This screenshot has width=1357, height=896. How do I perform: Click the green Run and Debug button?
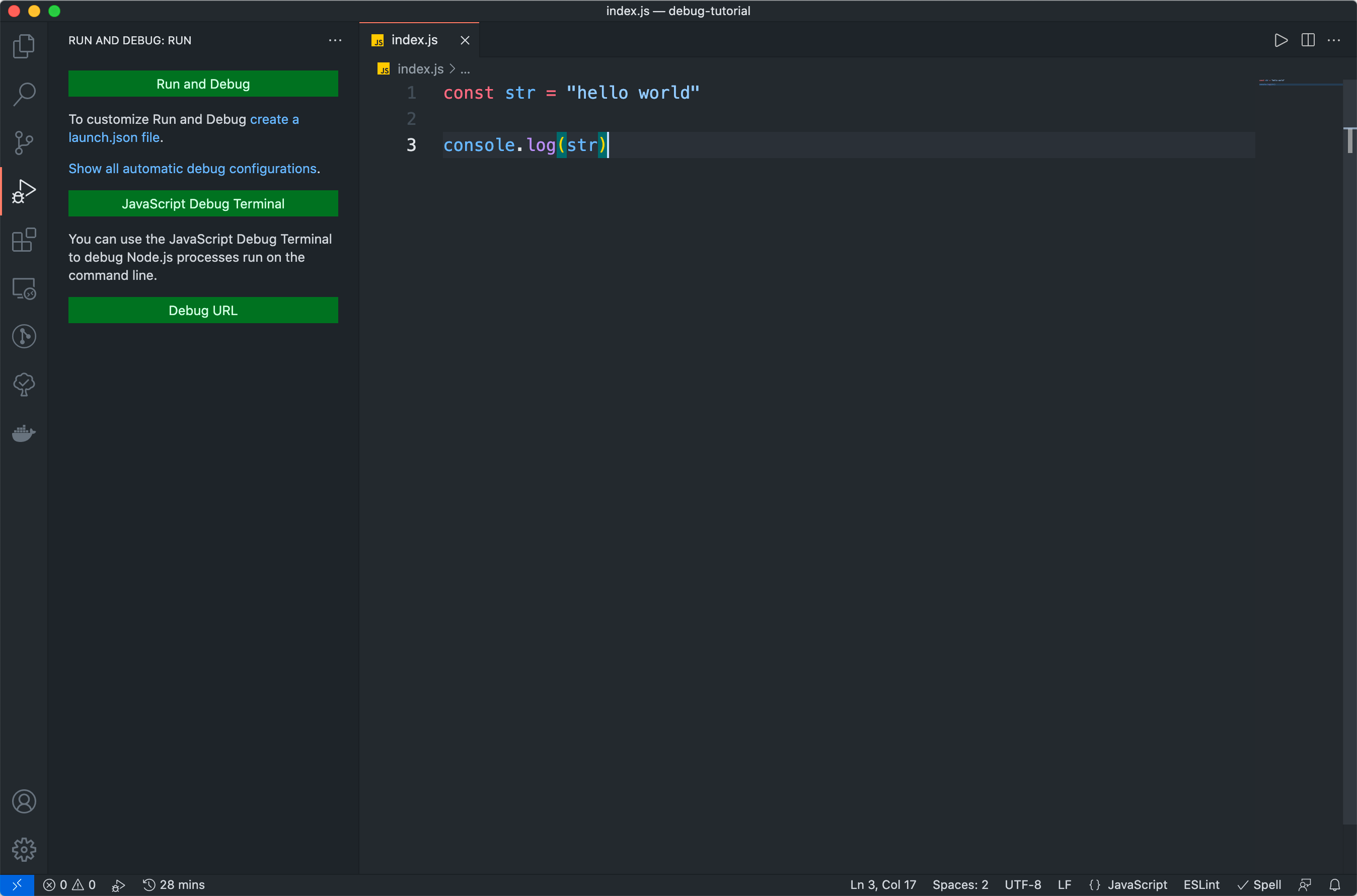(203, 84)
